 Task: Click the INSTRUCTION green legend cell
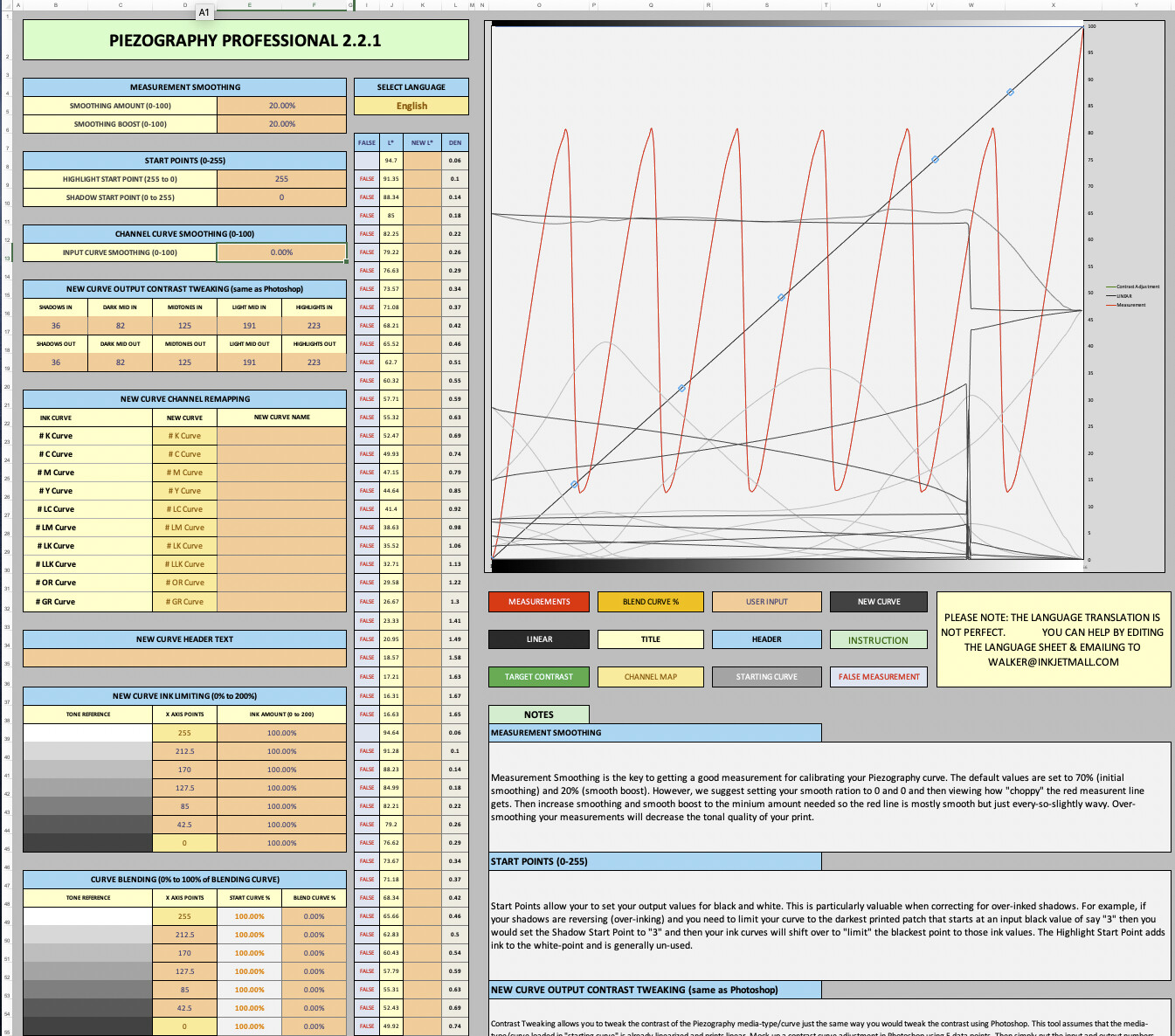(x=879, y=640)
